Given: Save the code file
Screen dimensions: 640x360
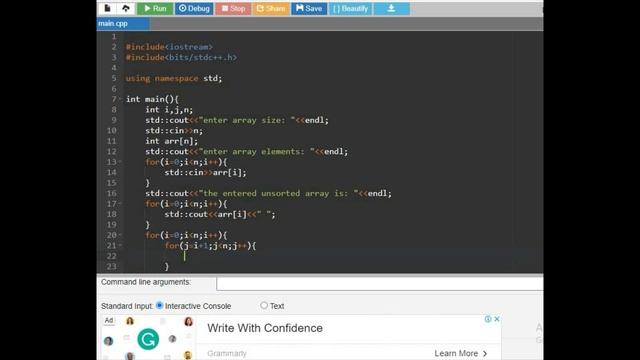Looking at the screenshot, I should pyautogui.click(x=309, y=9).
